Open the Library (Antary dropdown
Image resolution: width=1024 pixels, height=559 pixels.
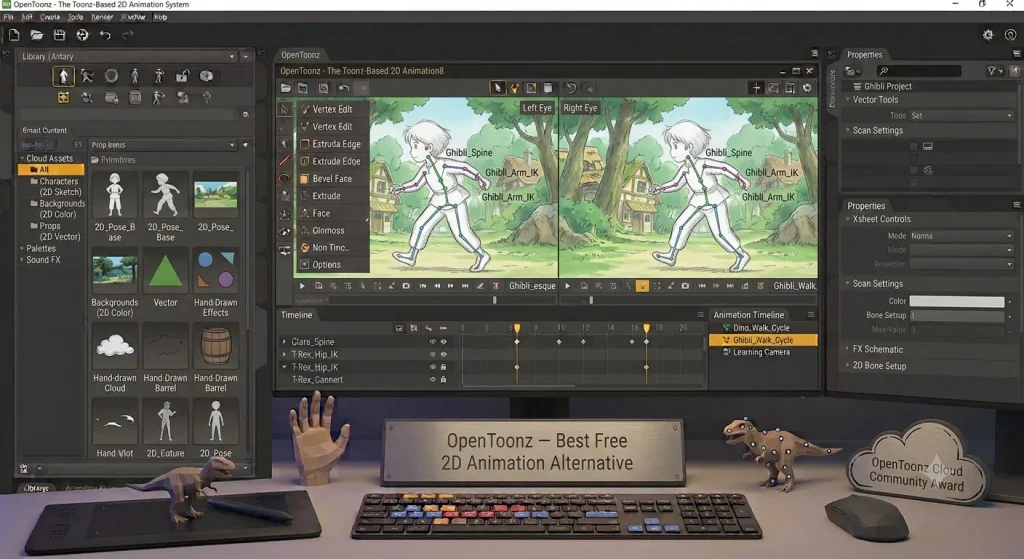pos(127,57)
